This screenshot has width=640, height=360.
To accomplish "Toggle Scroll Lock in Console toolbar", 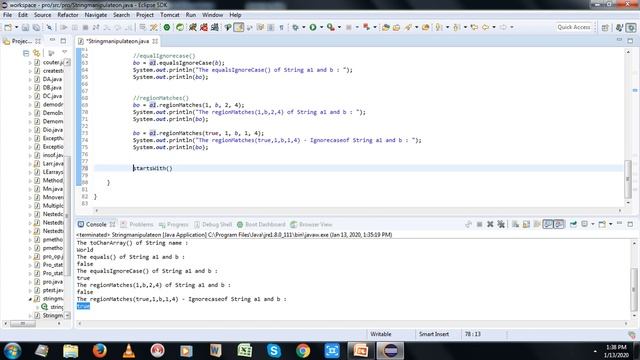I will click(x=526, y=224).
